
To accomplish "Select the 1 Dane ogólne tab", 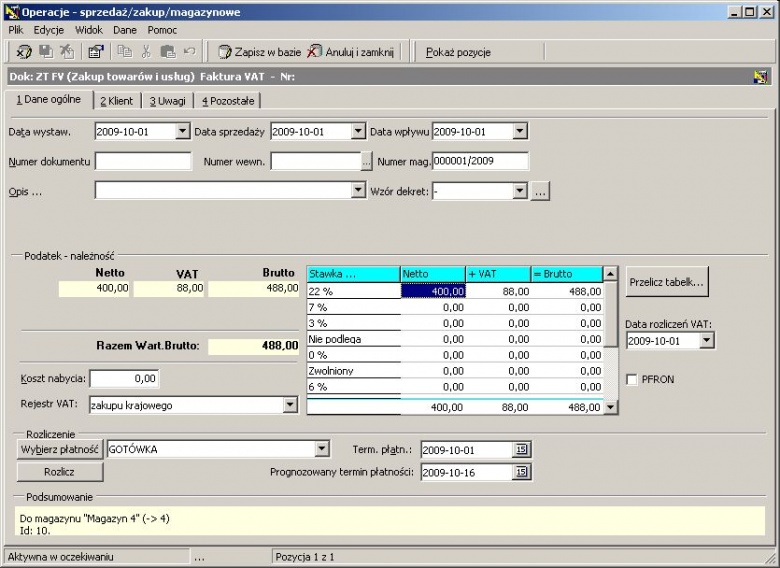I will coord(48,99).
